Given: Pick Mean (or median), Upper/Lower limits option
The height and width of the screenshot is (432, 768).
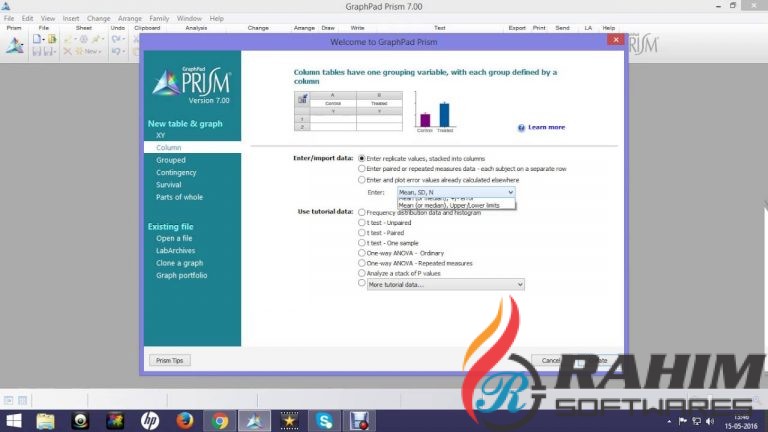Looking at the screenshot, I should click(x=456, y=206).
